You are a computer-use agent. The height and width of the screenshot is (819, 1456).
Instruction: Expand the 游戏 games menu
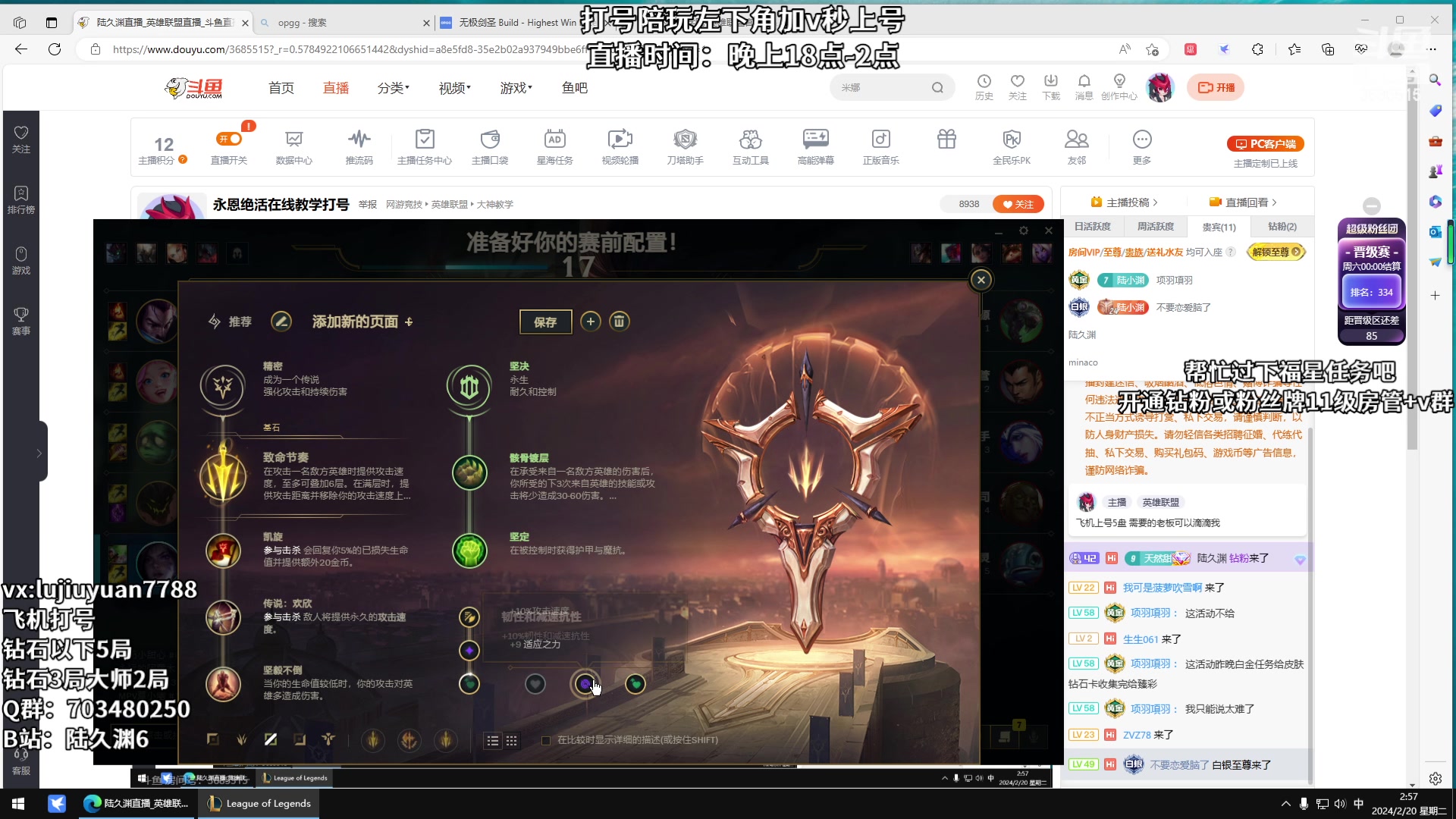[516, 88]
